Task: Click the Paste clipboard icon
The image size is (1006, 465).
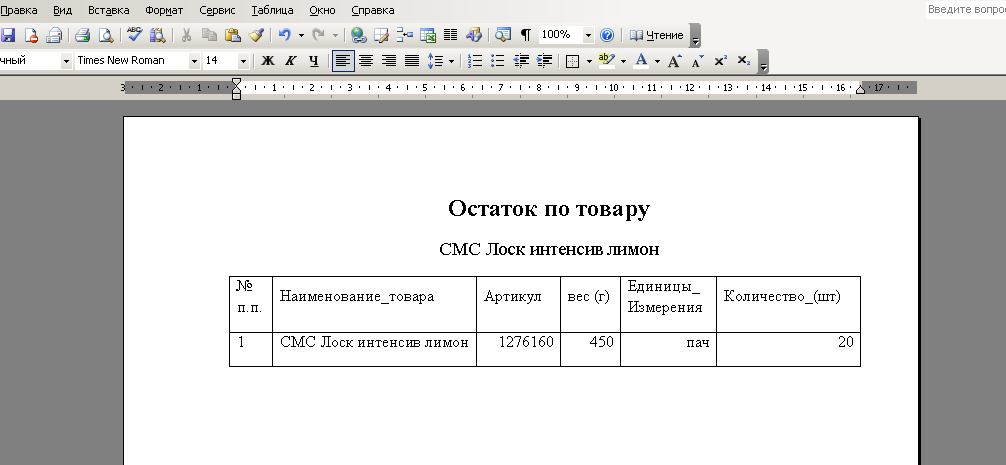Action: pyautogui.click(x=232, y=35)
